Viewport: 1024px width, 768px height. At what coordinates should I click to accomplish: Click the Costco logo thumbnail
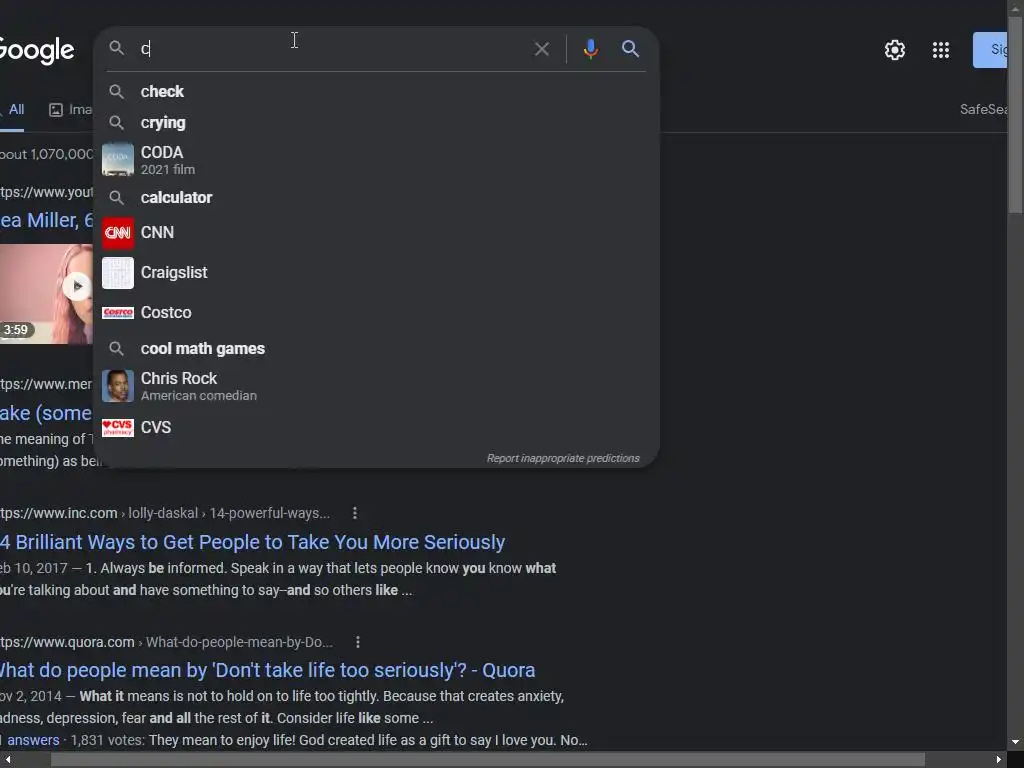118,313
